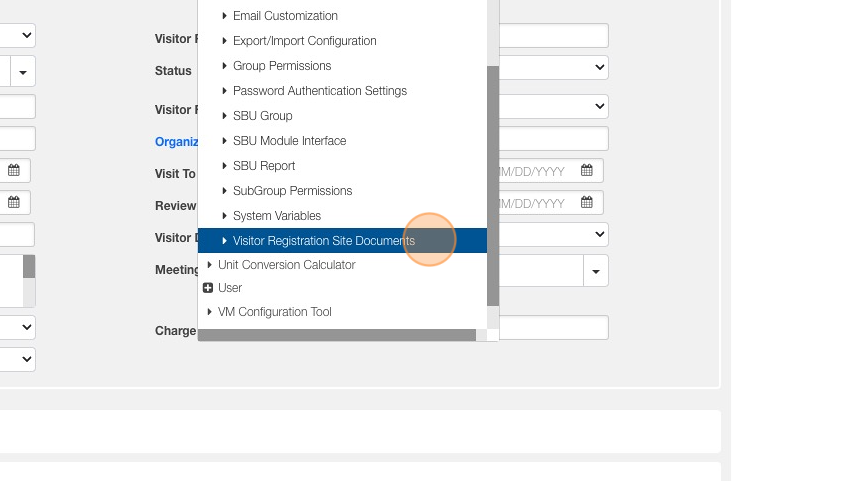Viewport: 860px width, 481px height.
Task: Open the Meeting row dropdown caret
Action: point(596,271)
